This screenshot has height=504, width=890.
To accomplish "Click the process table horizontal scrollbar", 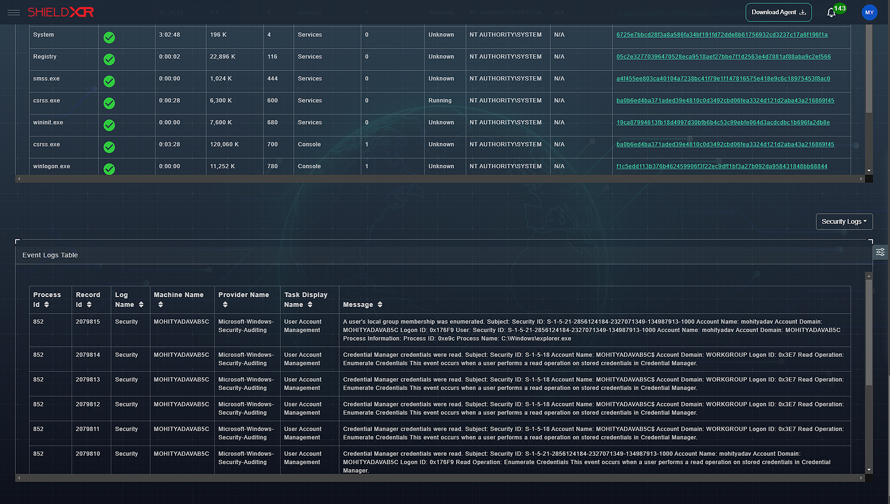I will pos(440,179).
